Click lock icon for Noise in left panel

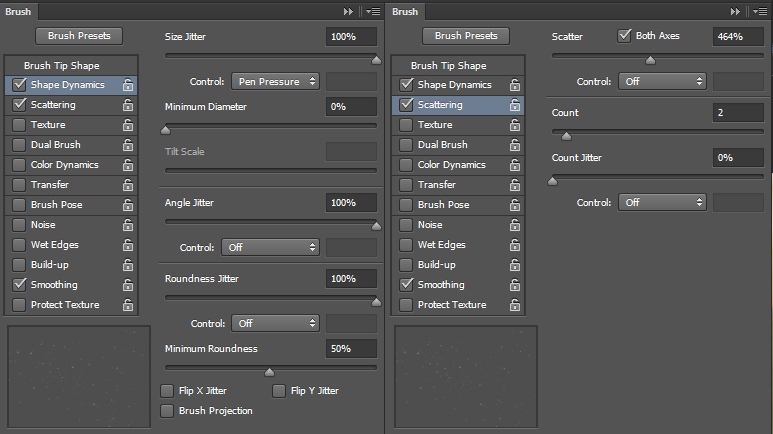click(128, 225)
